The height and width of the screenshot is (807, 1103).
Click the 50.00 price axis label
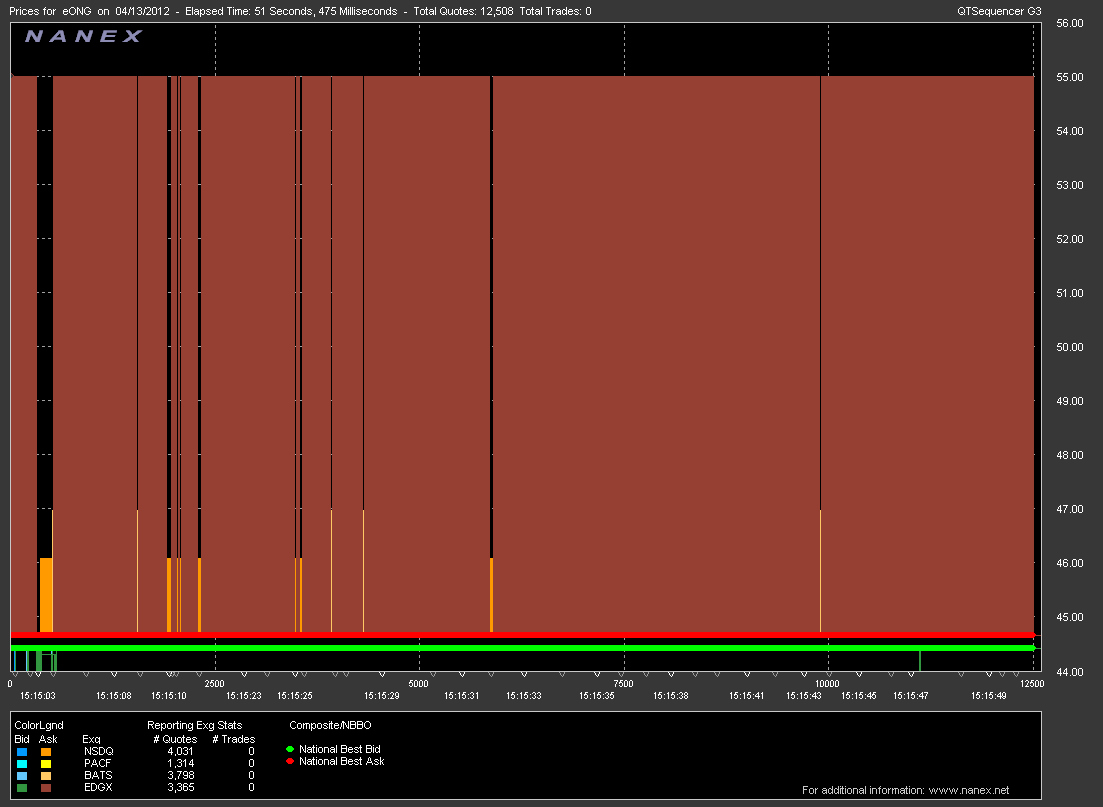pyautogui.click(x=1069, y=348)
